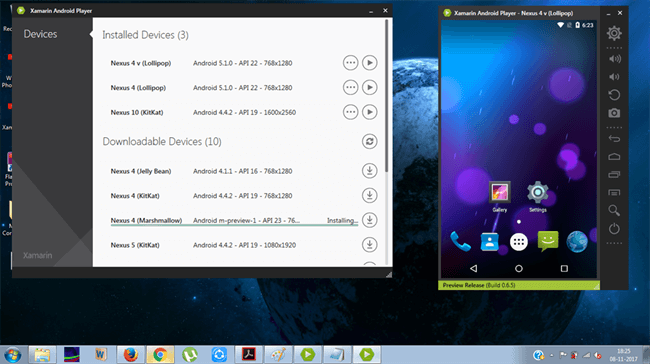The height and width of the screenshot is (364, 650).
Task: Open Windows Start menu
Action: pos(13,355)
